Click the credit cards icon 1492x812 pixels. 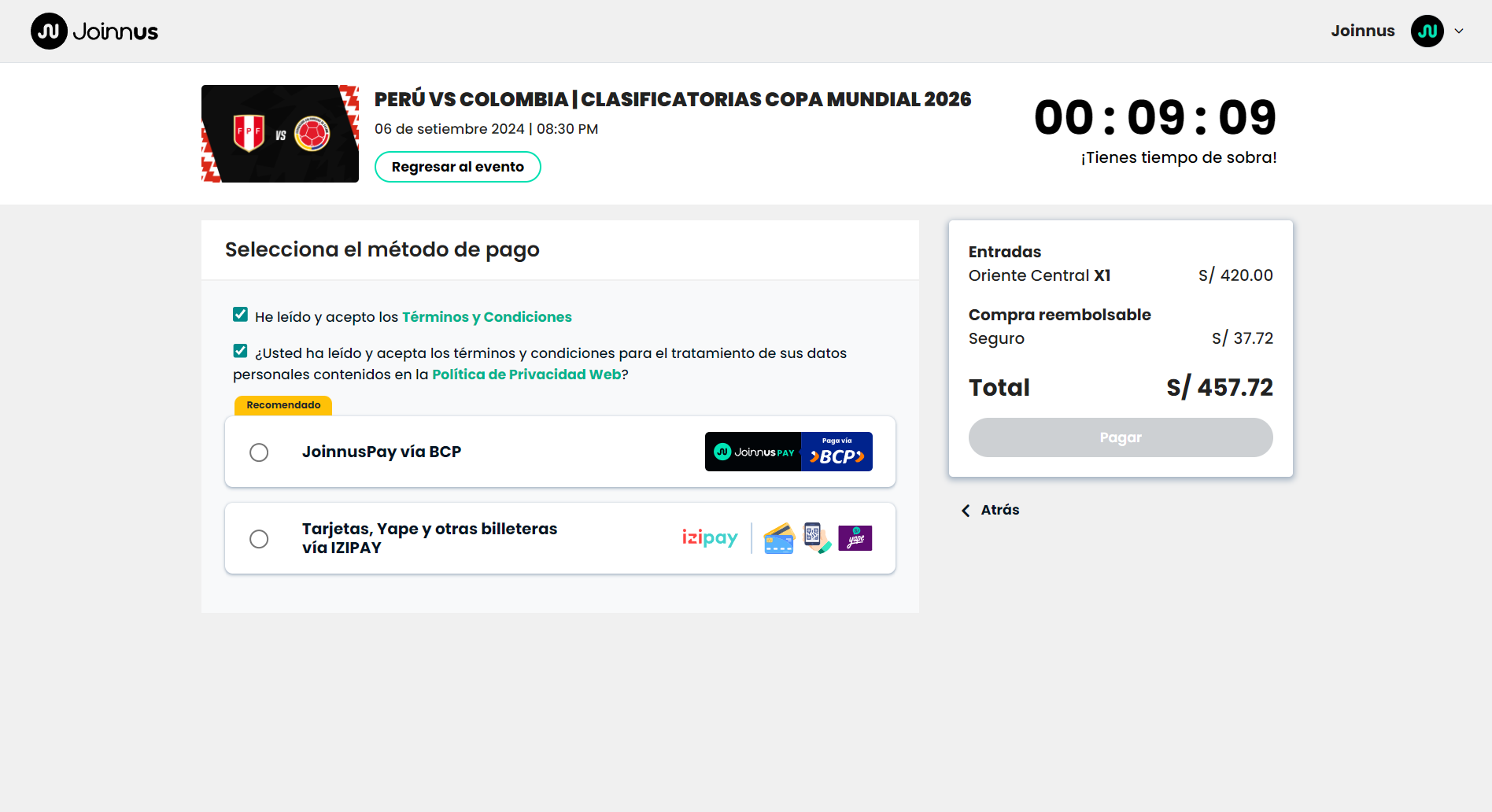point(779,539)
